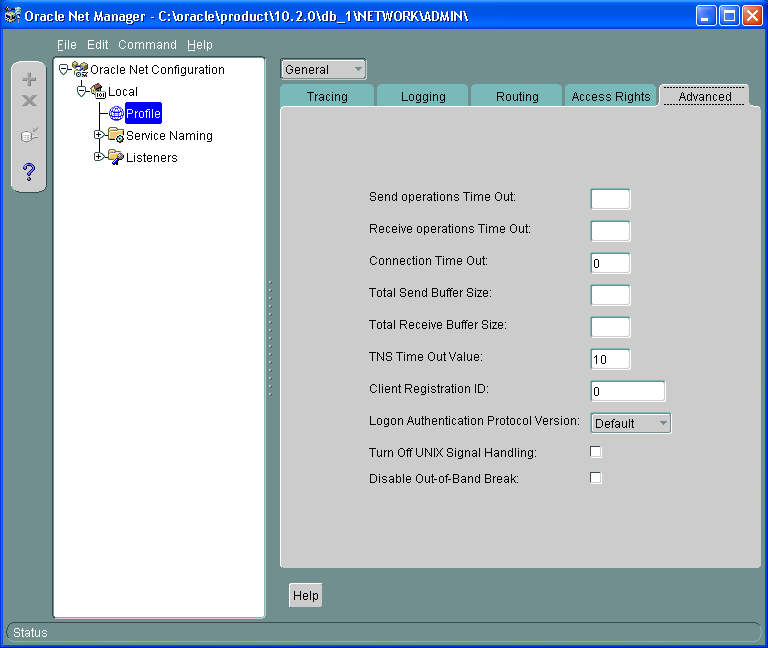
Task: Click the Total Receive Buffer Size field
Action: (610, 327)
